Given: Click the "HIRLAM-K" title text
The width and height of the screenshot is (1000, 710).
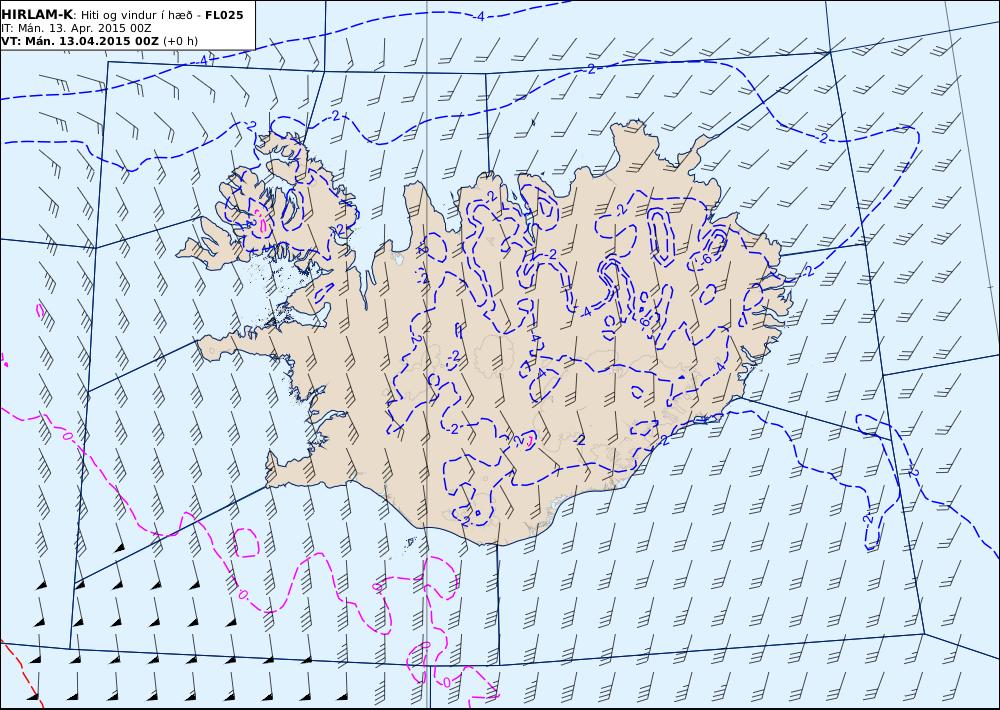Looking at the screenshot, I should point(37,15).
